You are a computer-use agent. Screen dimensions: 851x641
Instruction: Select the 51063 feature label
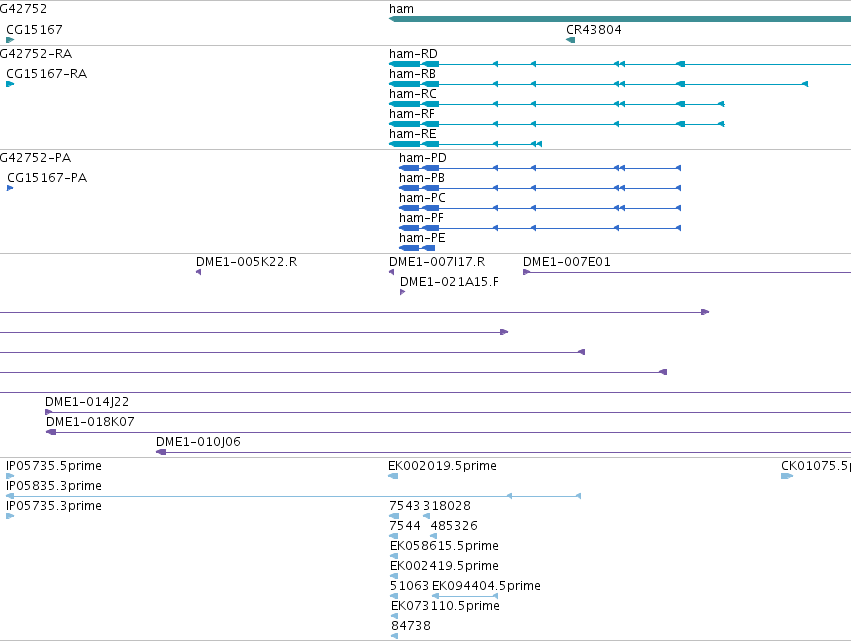409,587
